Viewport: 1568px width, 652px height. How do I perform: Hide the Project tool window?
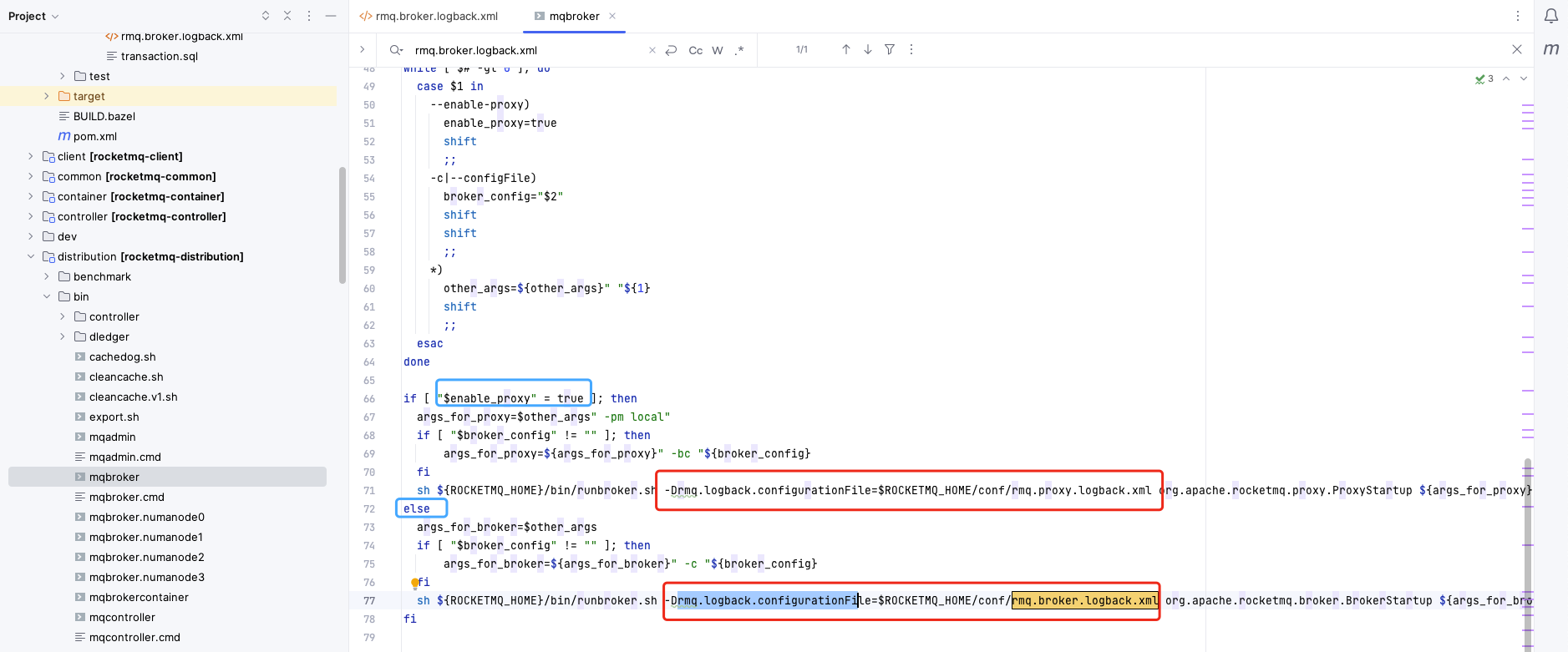click(x=331, y=16)
